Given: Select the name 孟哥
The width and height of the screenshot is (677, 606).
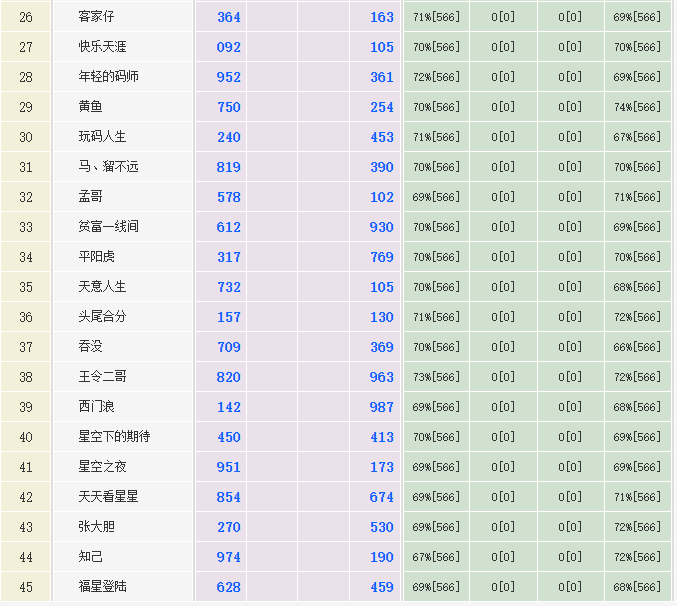Looking at the screenshot, I should tap(90, 197).
